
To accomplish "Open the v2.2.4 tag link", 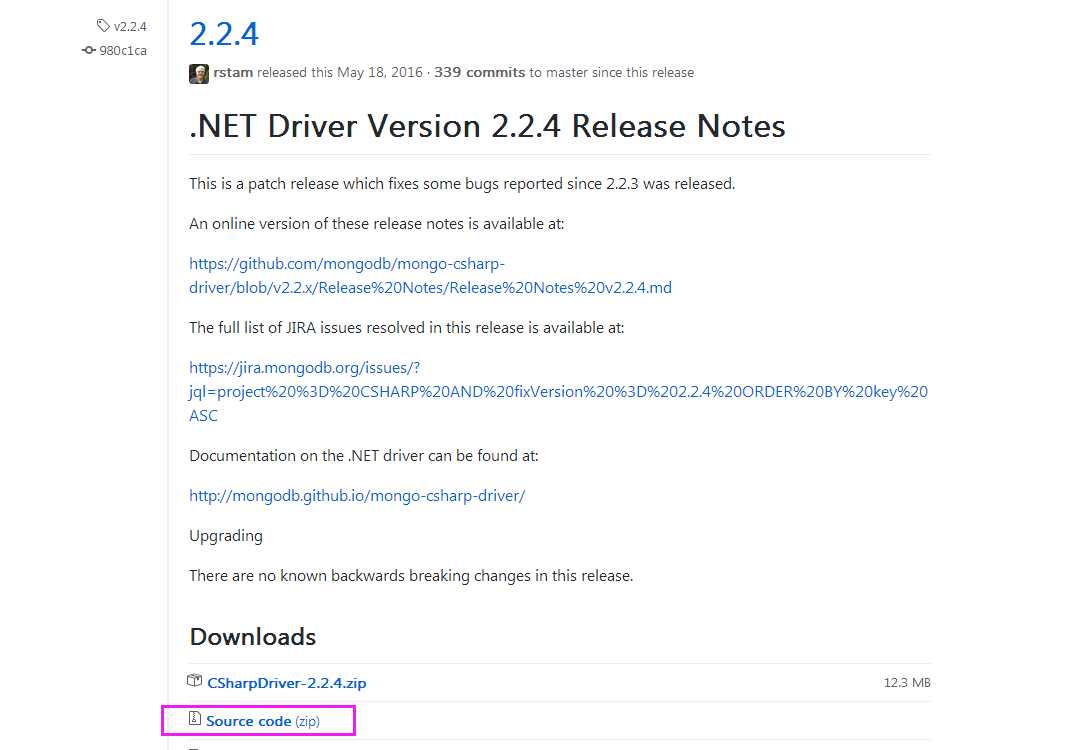I will tap(130, 27).
